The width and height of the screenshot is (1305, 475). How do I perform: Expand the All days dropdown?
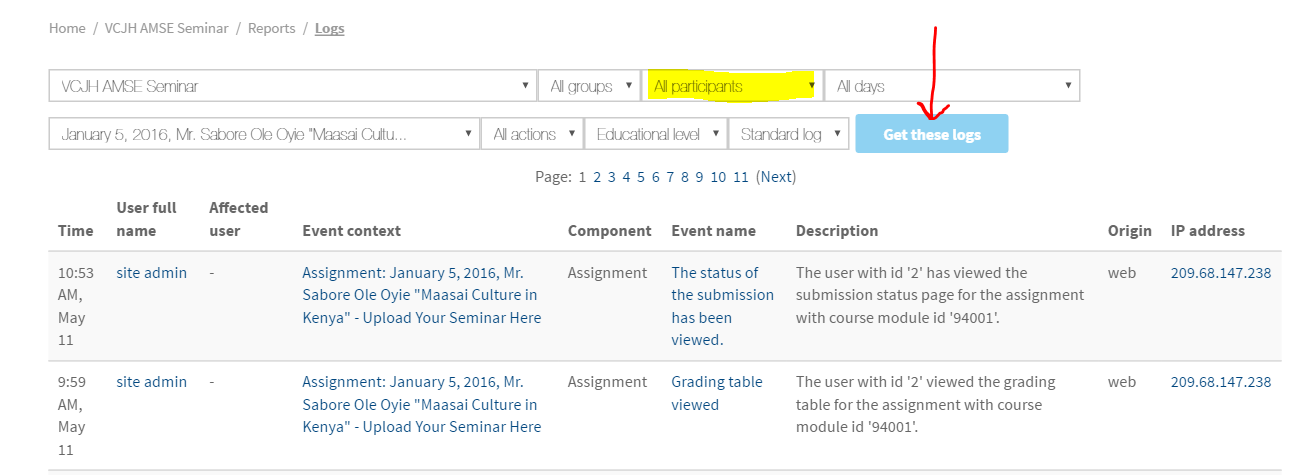(951, 86)
